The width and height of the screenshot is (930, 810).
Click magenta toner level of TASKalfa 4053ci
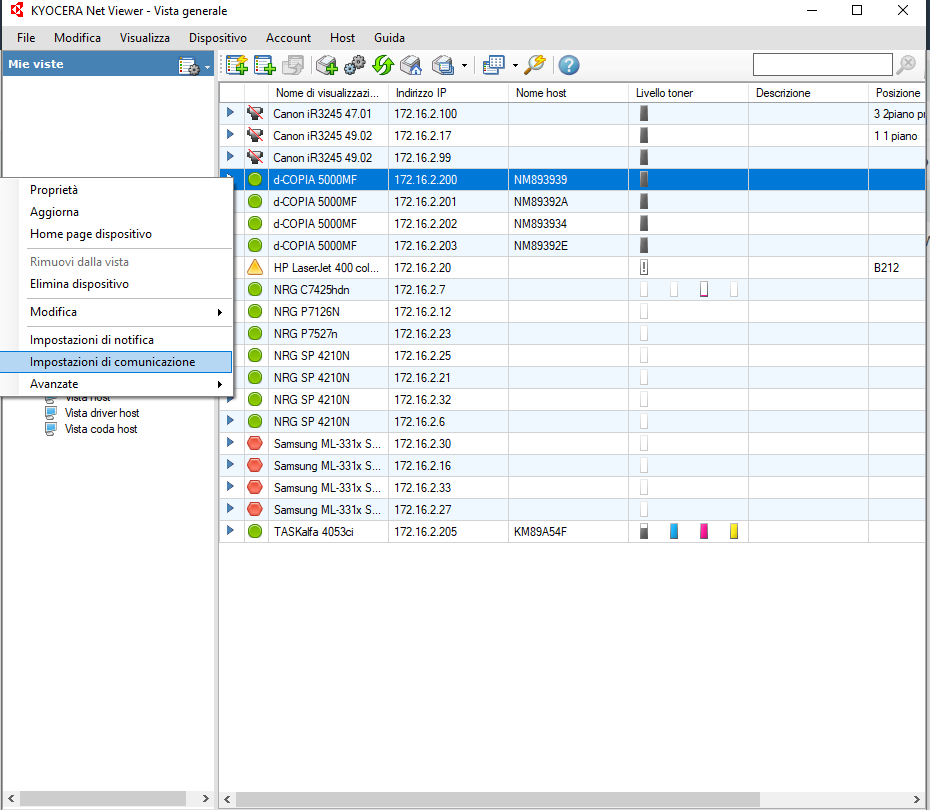pos(704,531)
